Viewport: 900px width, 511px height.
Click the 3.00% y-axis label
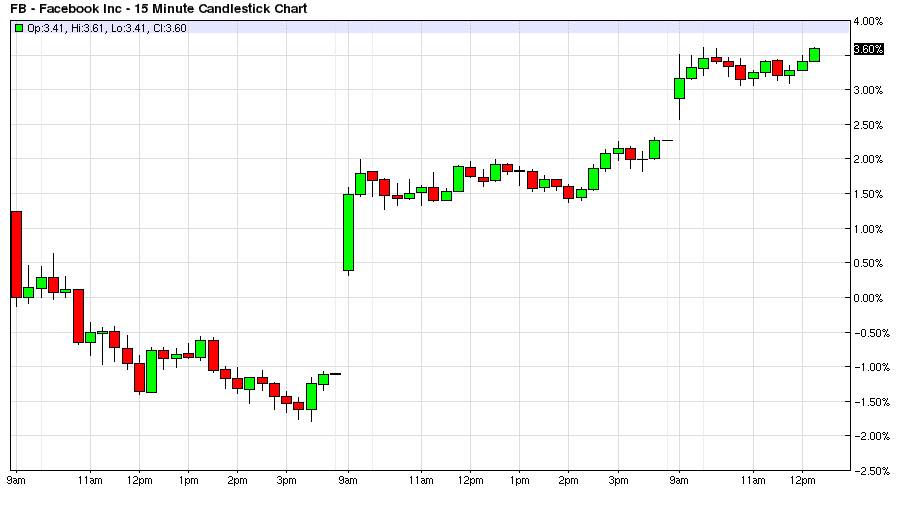(868, 91)
